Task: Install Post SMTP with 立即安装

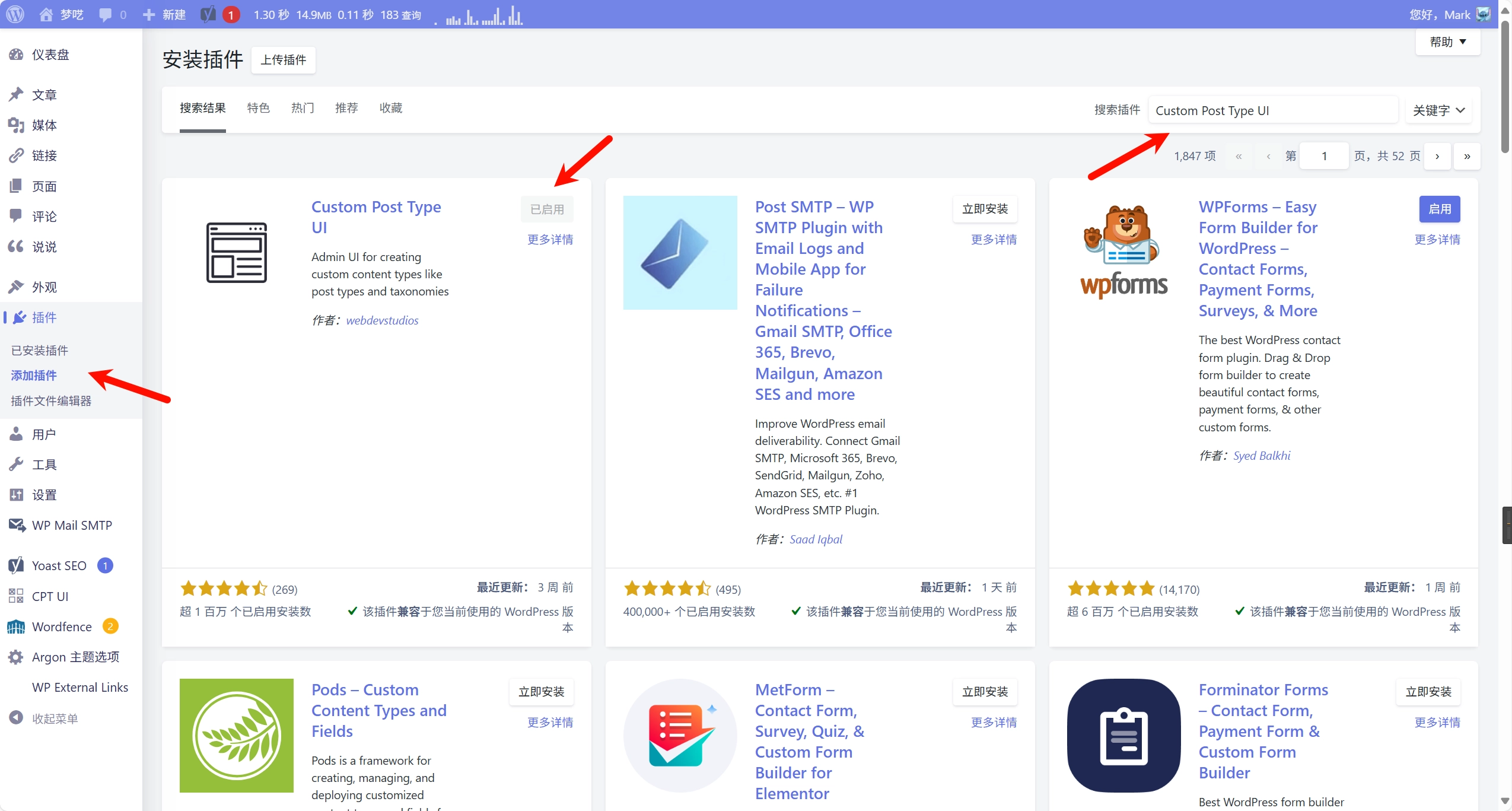Action: 985,209
